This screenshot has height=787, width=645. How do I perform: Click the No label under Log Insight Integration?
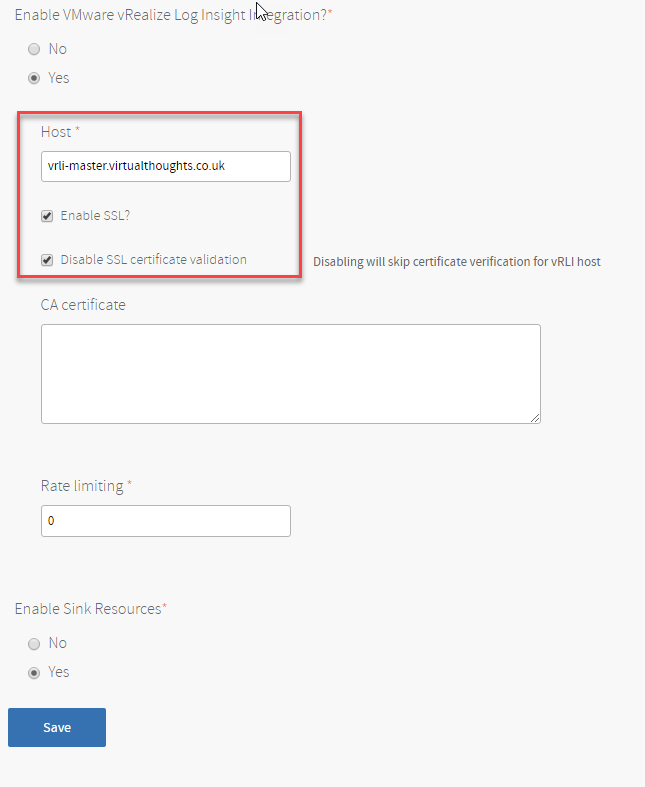point(58,49)
